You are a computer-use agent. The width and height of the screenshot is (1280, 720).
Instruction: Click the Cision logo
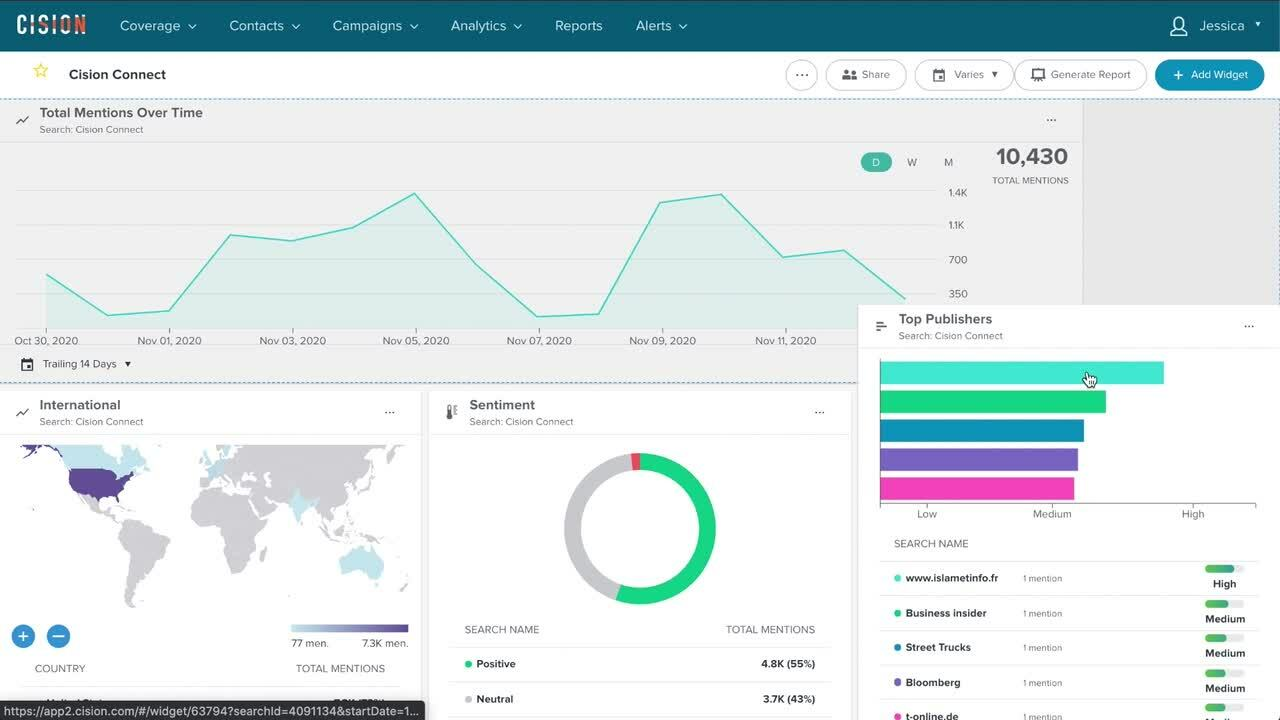(51, 25)
